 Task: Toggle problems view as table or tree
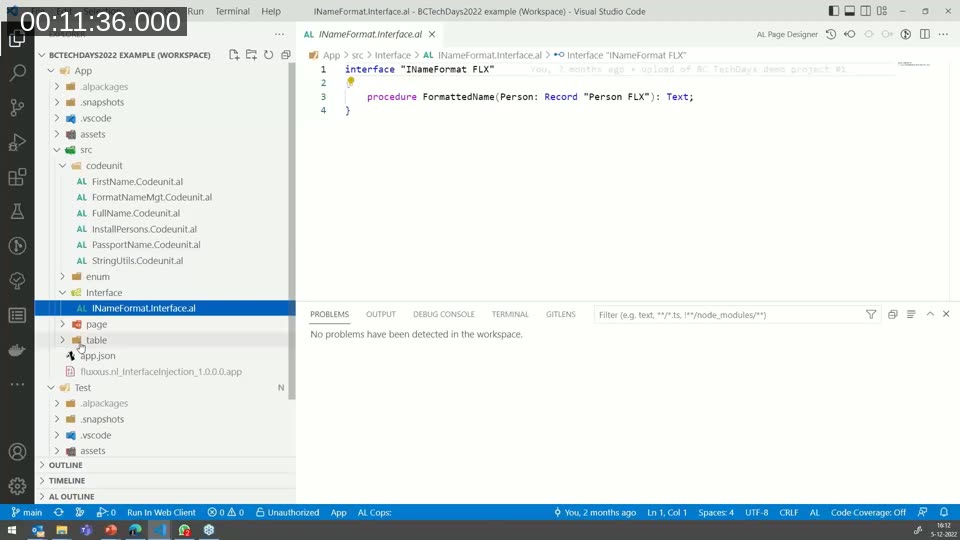tap(911, 314)
